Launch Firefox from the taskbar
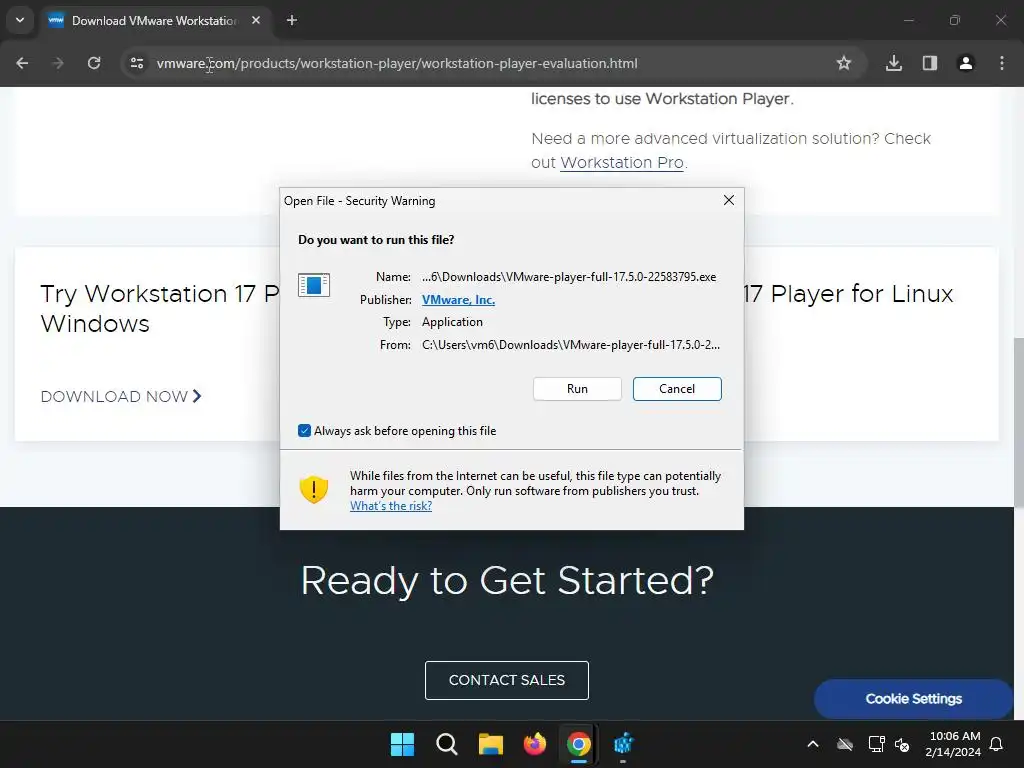Viewport: 1024px width, 768px height. click(x=535, y=744)
